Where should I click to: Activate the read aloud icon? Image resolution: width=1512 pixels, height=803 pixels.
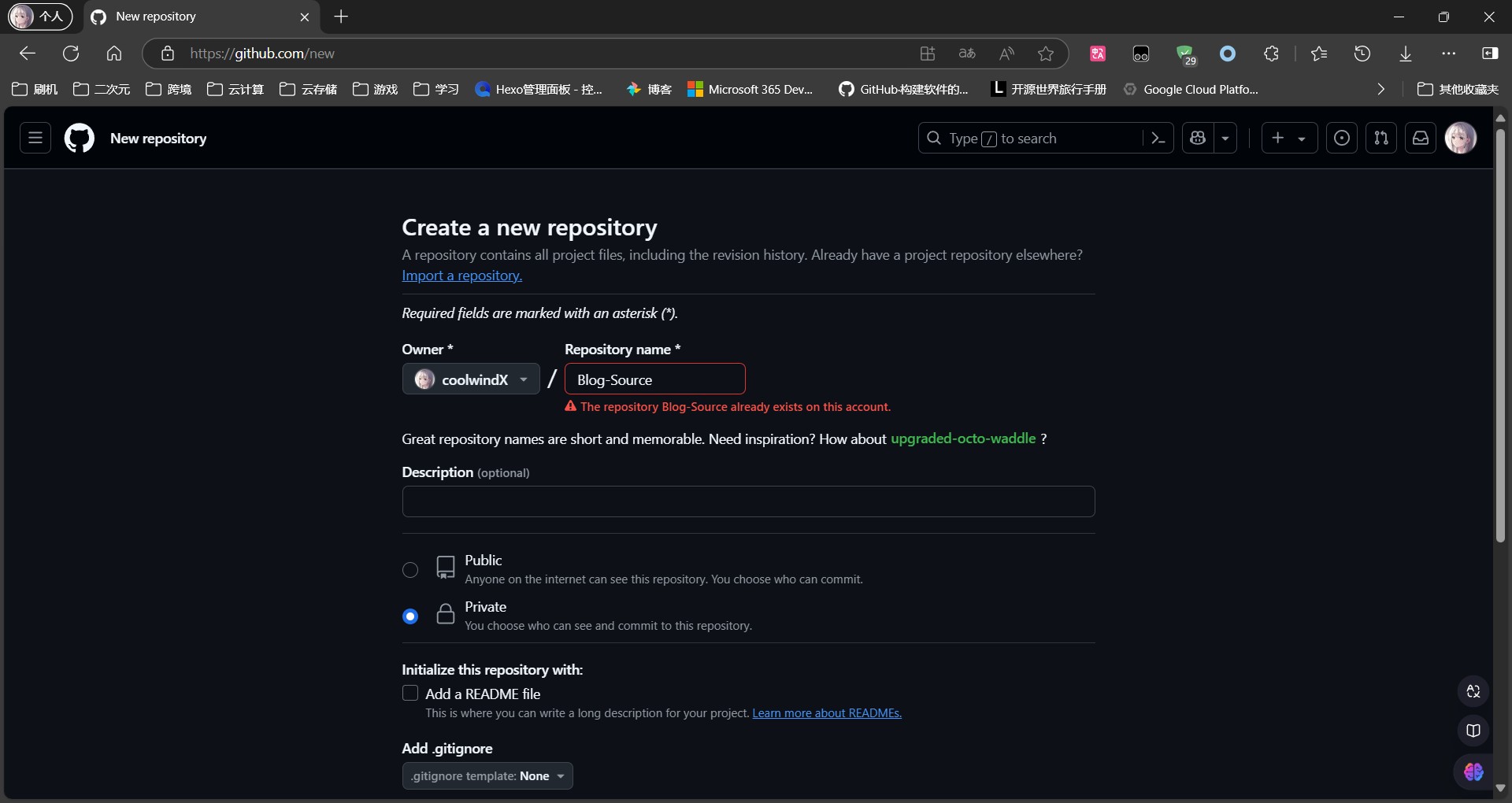point(1006,54)
